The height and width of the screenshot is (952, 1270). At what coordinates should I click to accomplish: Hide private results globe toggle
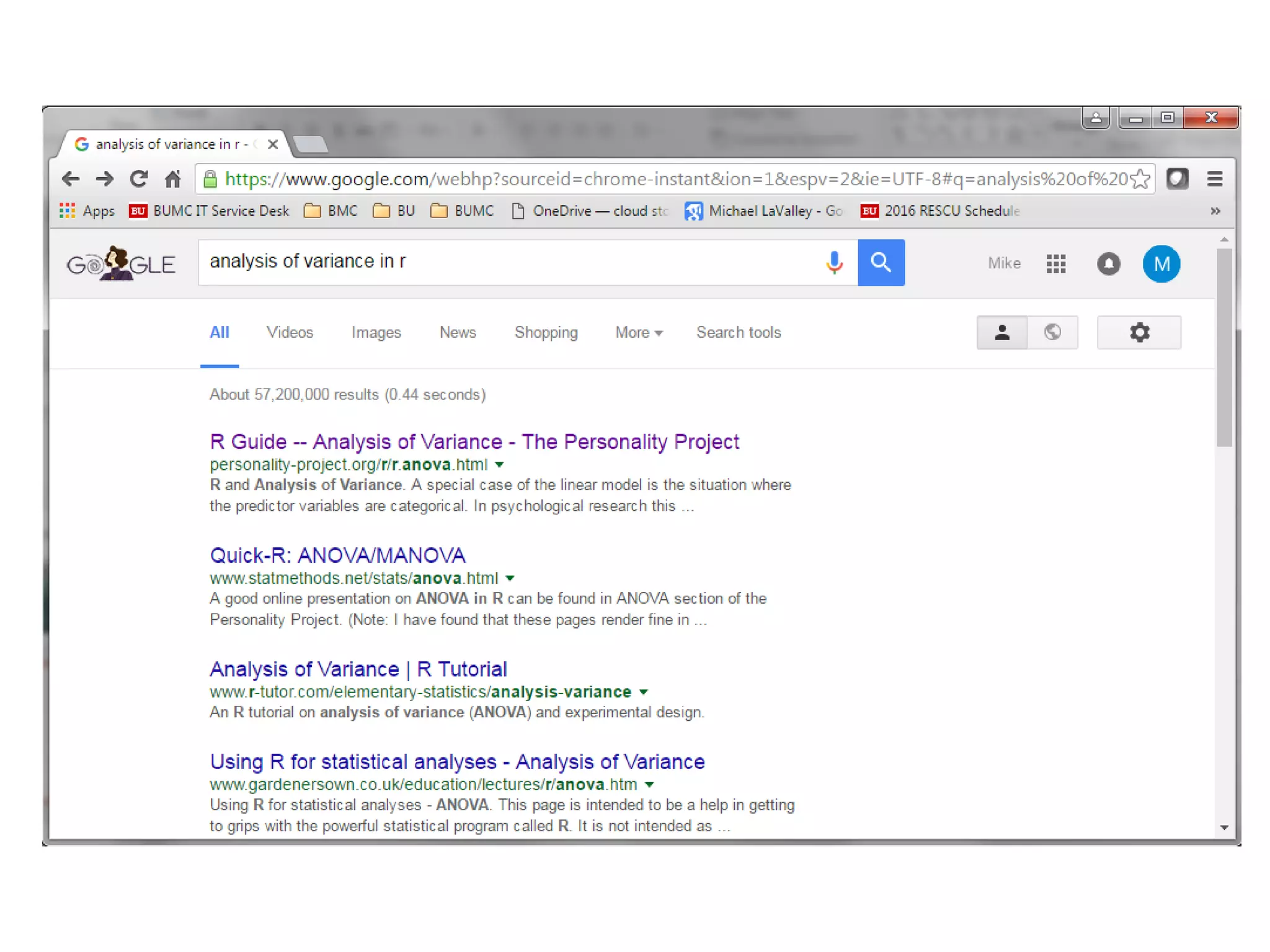pyautogui.click(x=1052, y=333)
